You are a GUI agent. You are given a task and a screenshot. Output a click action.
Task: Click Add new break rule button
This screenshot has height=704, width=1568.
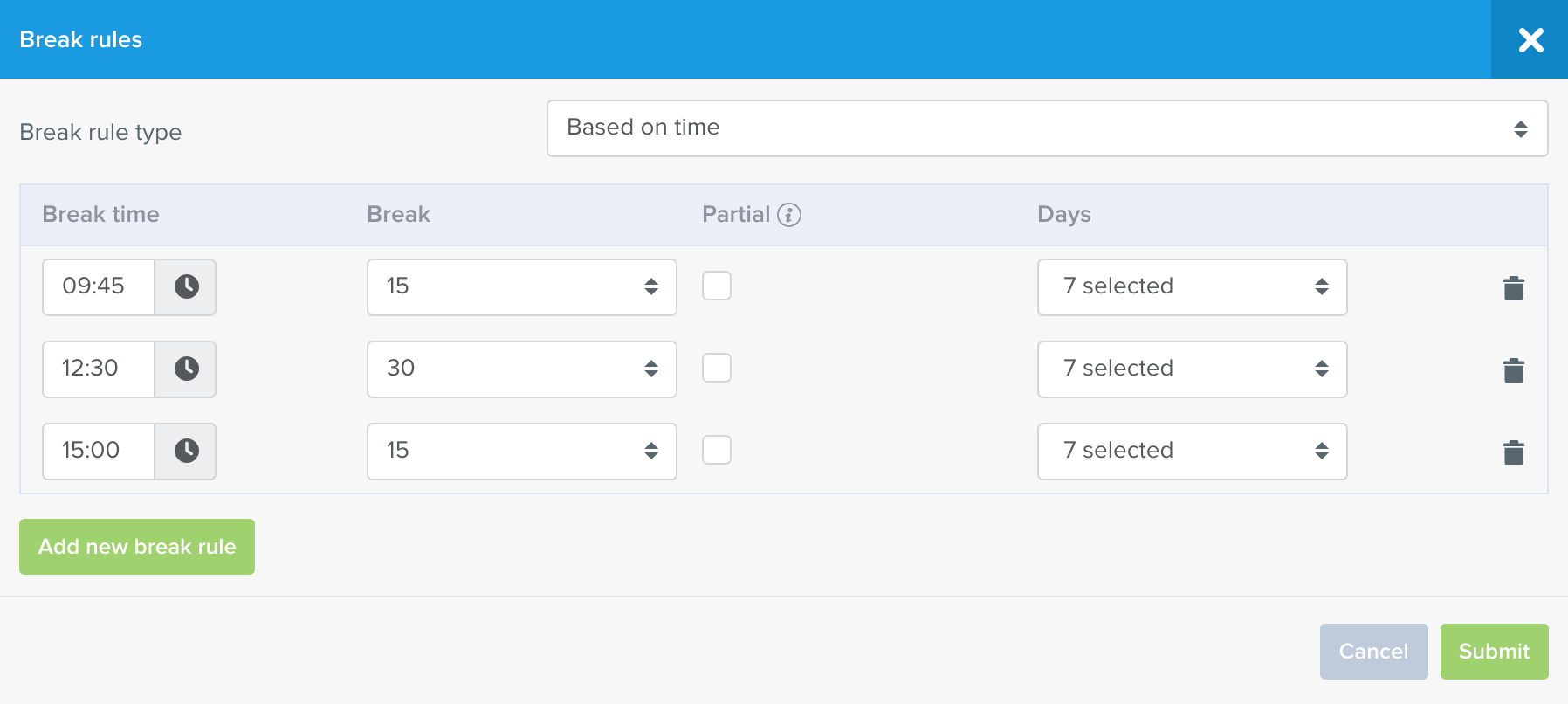[x=137, y=547]
